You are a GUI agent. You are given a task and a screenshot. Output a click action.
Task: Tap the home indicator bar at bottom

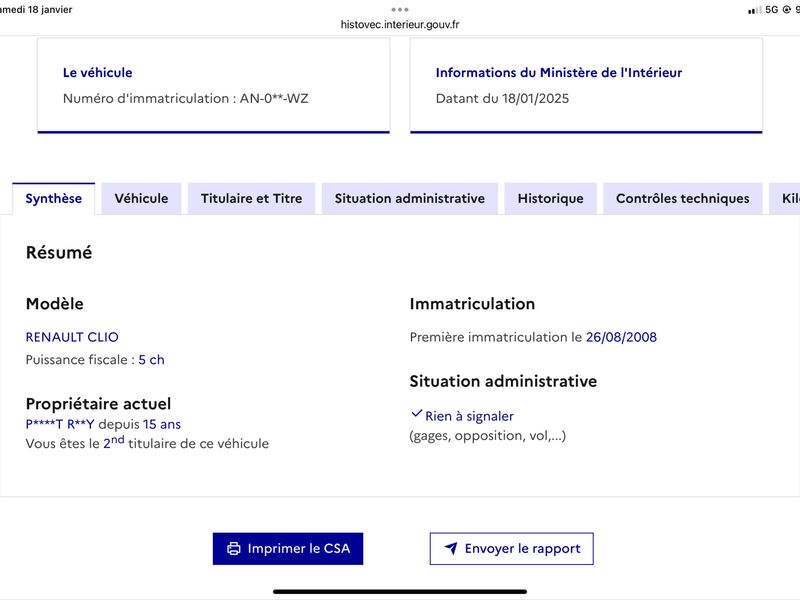click(x=400, y=592)
